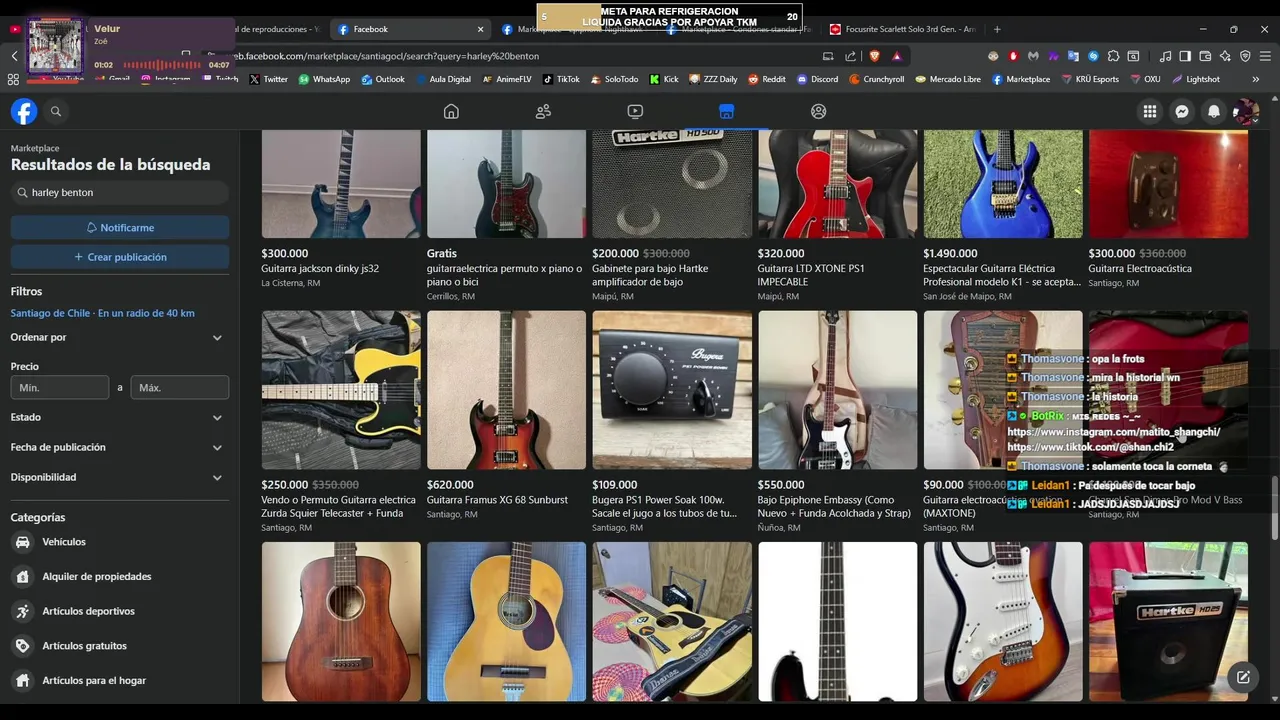The height and width of the screenshot is (720, 1280).
Task: Open the account profile picture menu
Action: pyautogui.click(x=1246, y=112)
